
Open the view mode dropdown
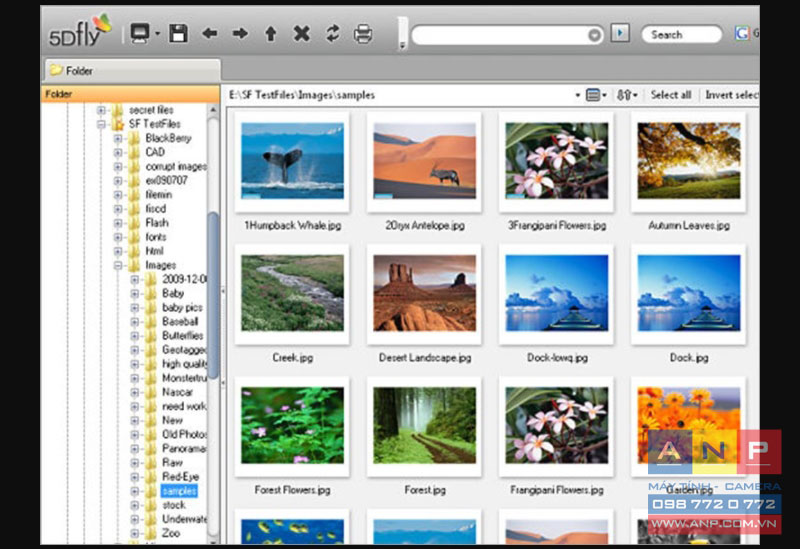596,95
